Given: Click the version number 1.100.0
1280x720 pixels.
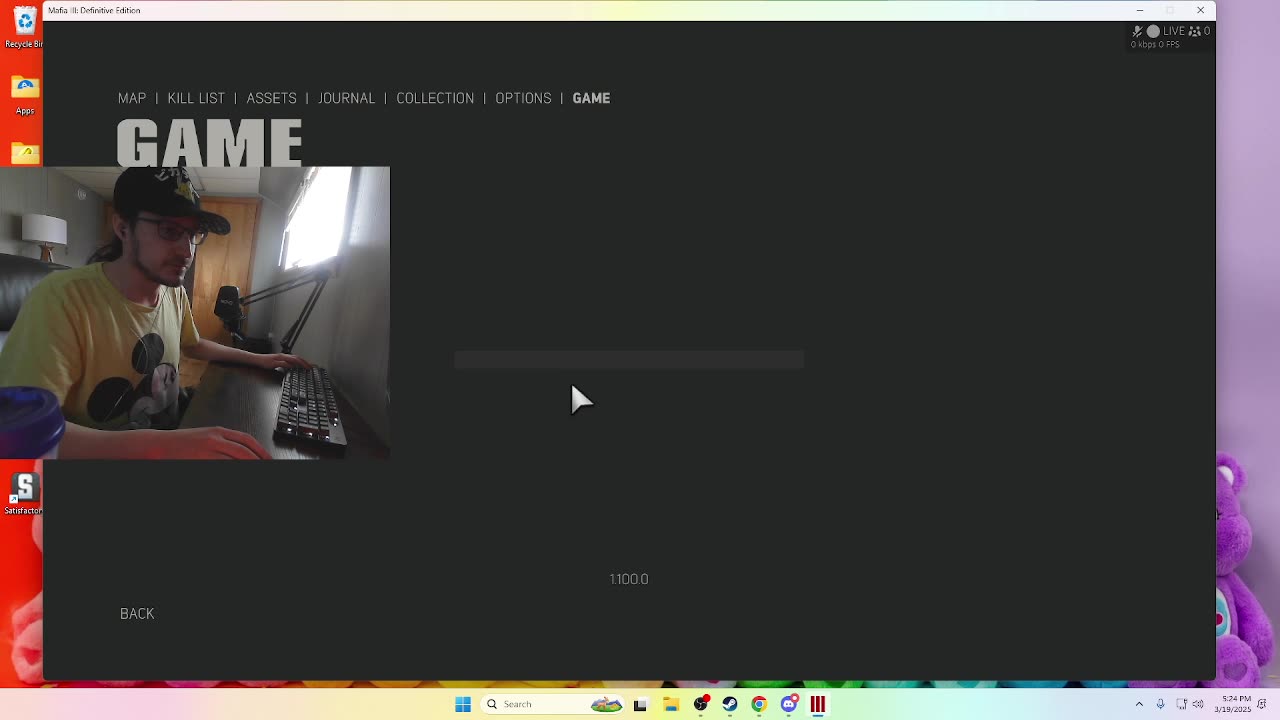Looking at the screenshot, I should click(629, 579).
